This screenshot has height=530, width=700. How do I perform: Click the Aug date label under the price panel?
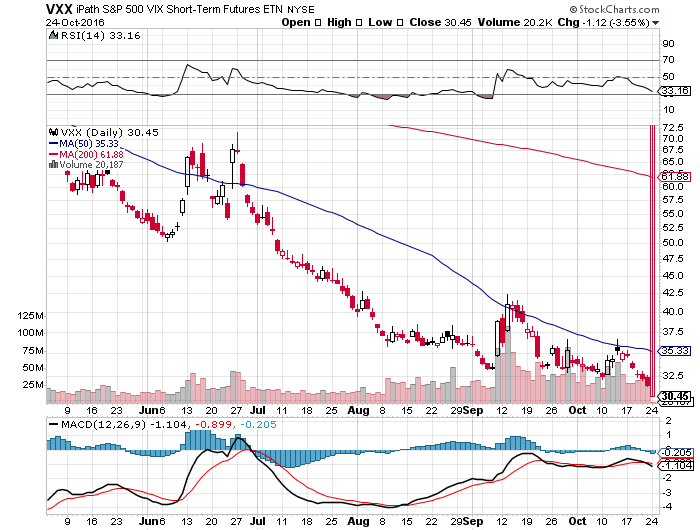pyautogui.click(x=358, y=410)
